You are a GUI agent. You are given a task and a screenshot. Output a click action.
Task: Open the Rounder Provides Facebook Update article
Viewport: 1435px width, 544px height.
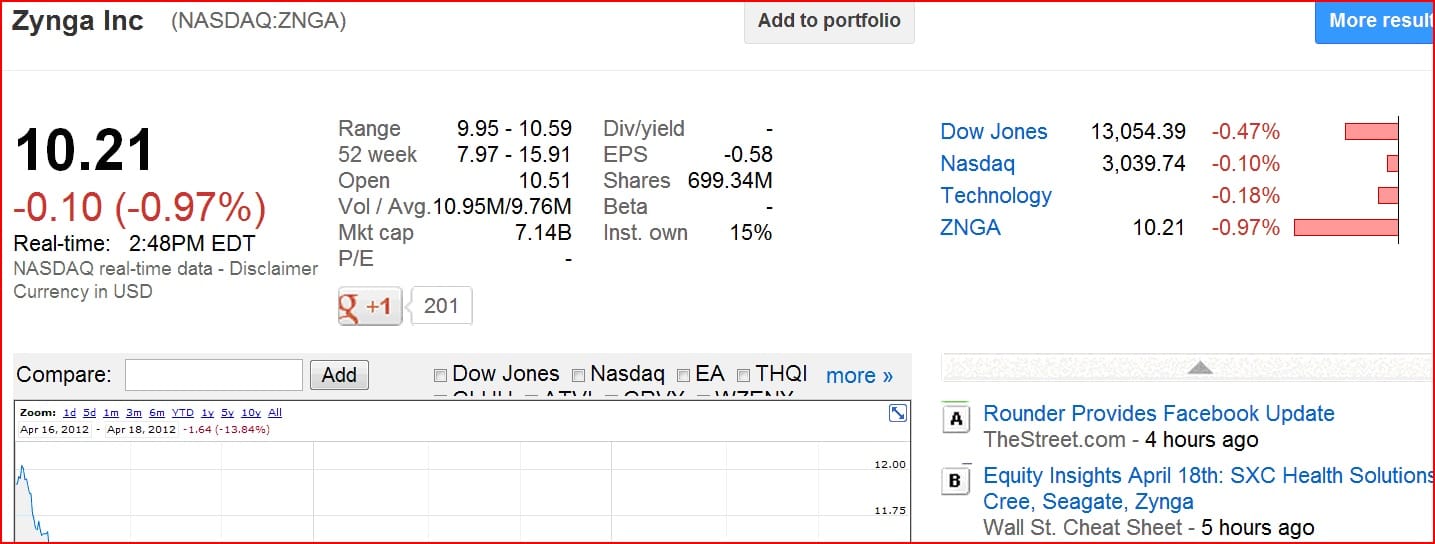click(1158, 413)
